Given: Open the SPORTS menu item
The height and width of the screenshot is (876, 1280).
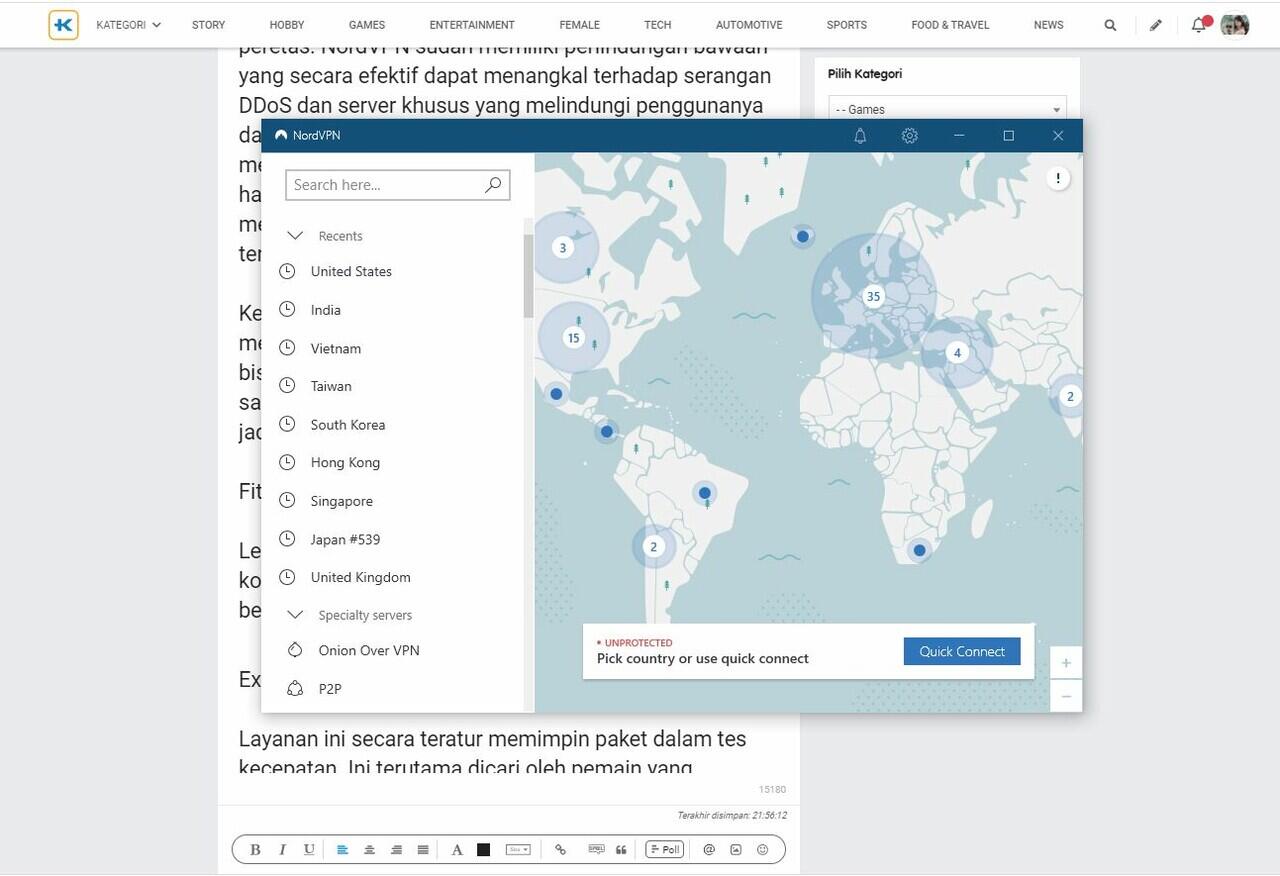Looking at the screenshot, I should pyautogui.click(x=847, y=25).
